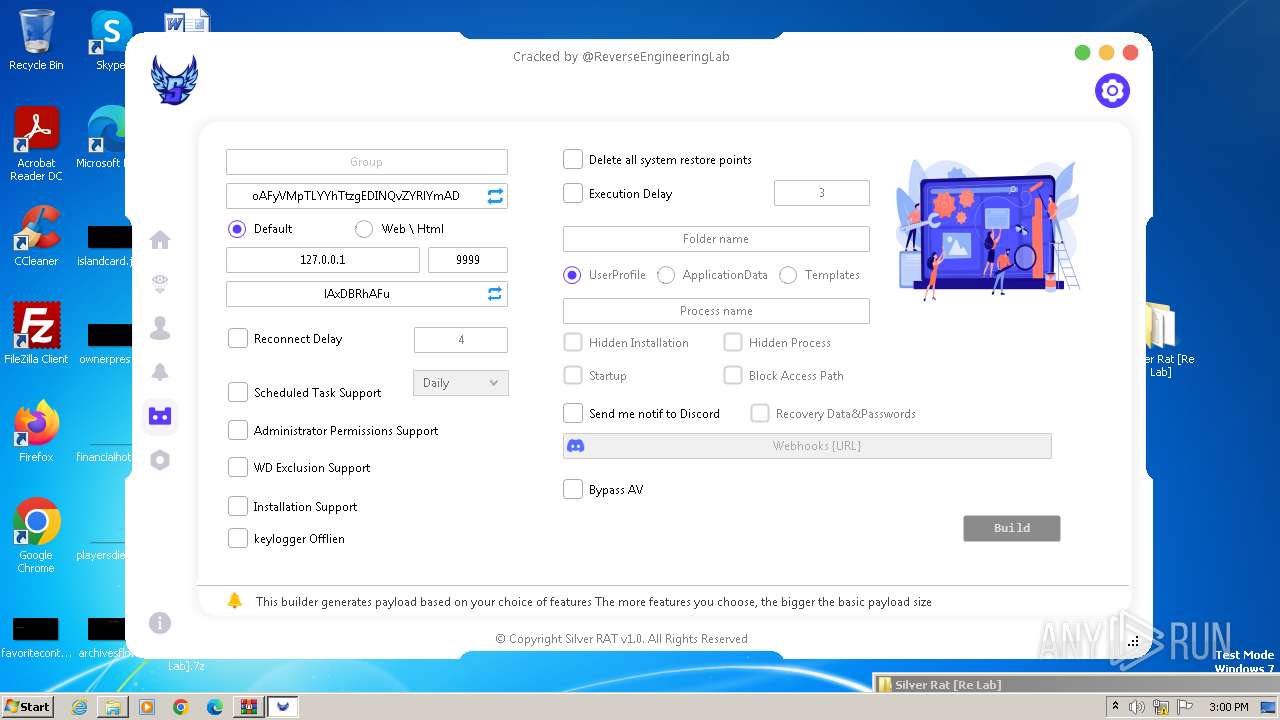Screen dimensions: 1280x720
Task: Open Windows Explorer in the taskbar
Action: pos(113,707)
